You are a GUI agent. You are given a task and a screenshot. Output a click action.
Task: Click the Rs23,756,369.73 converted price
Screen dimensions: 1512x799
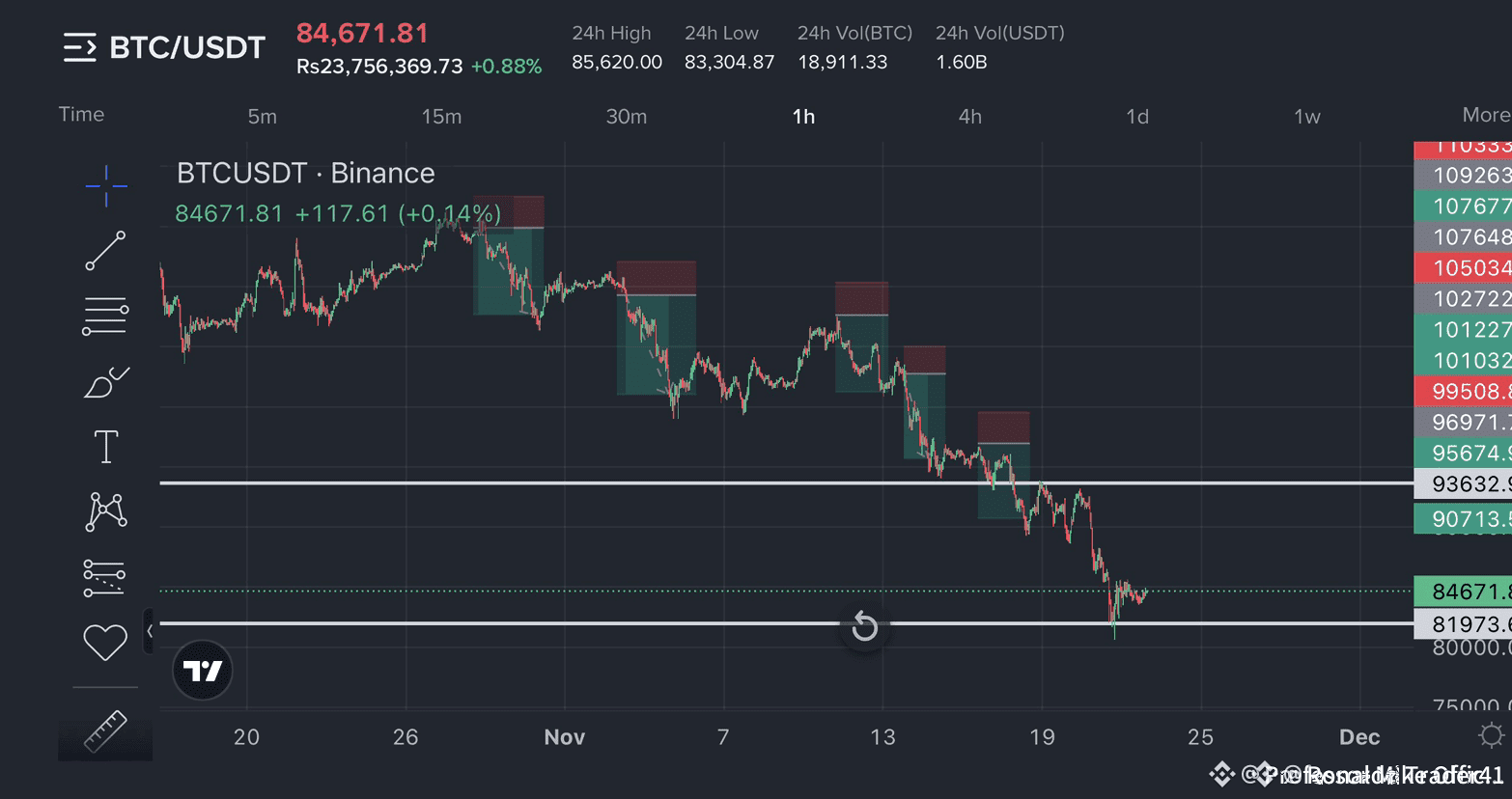coord(379,66)
